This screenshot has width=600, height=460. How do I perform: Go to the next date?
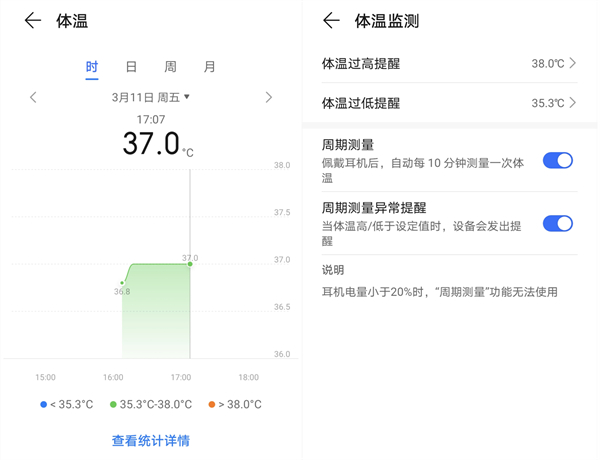pyautogui.click(x=268, y=97)
